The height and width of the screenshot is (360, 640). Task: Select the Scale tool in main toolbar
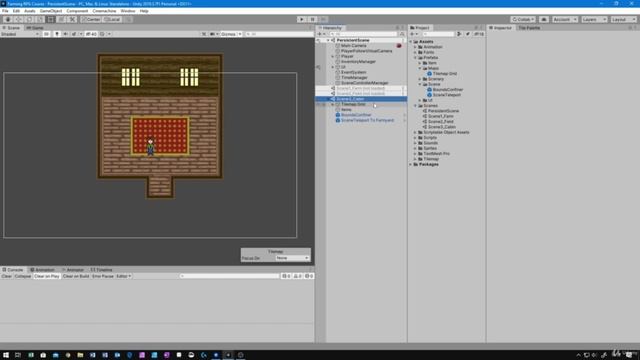pos(40,19)
